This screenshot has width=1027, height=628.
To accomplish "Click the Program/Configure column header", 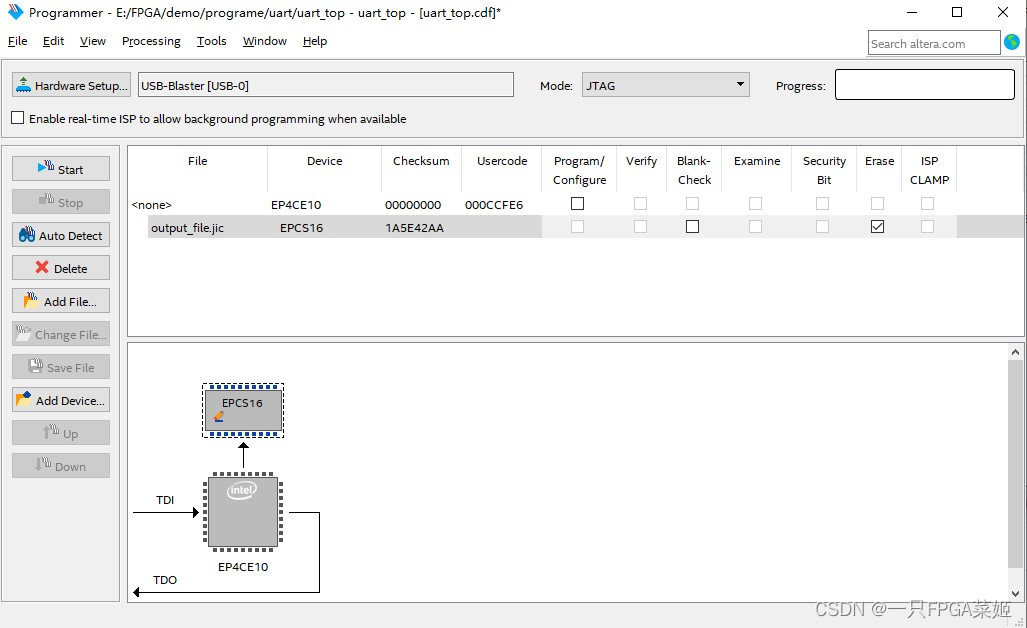I will pyautogui.click(x=579, y=169).
